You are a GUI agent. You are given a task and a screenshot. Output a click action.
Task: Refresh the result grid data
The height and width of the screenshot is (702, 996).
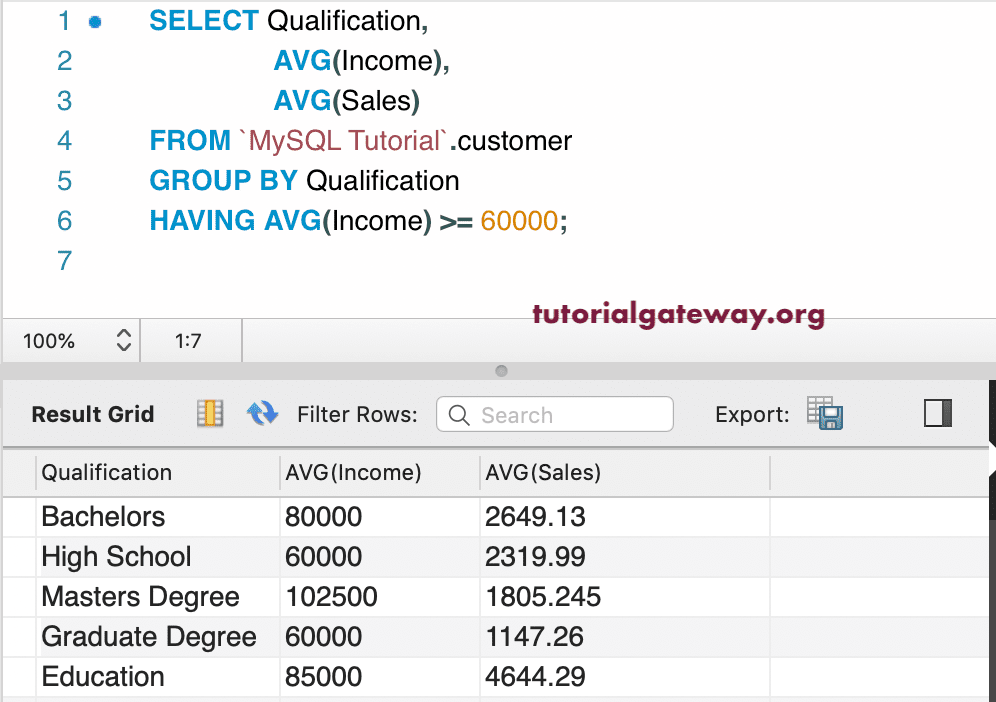262,414
